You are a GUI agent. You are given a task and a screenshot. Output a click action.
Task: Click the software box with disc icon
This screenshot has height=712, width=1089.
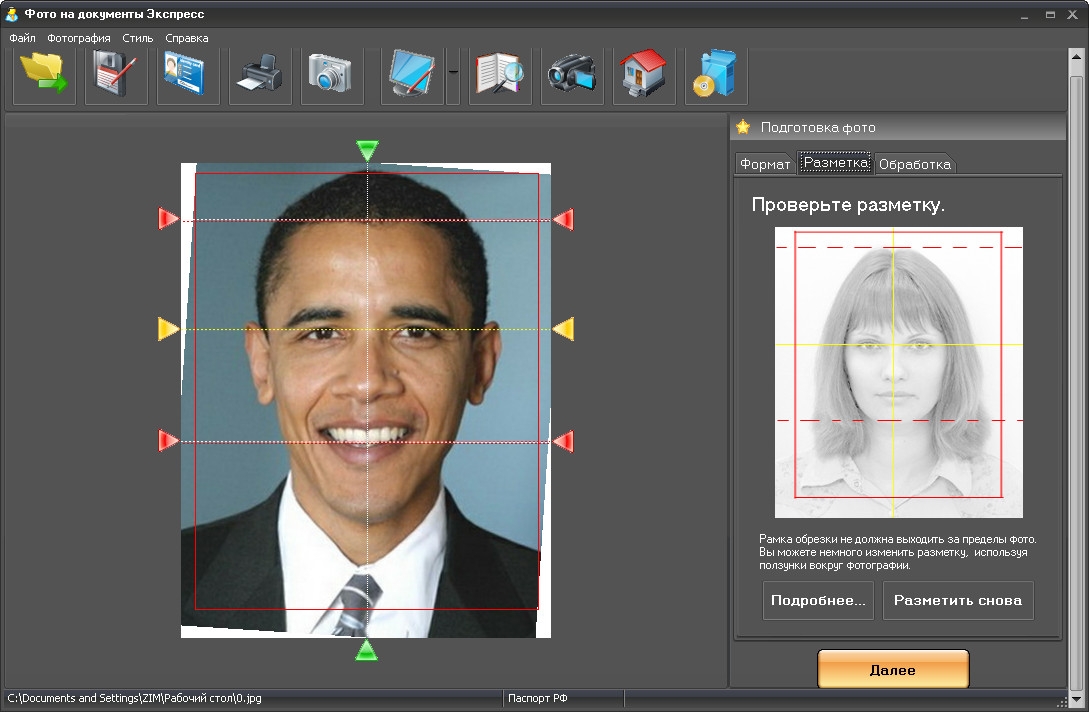tap(716, 74)
